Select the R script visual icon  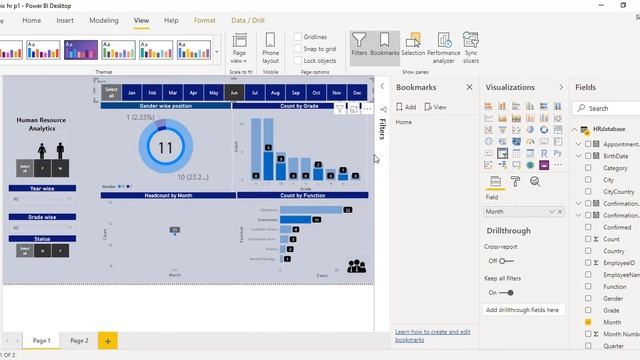click(544, 153)
